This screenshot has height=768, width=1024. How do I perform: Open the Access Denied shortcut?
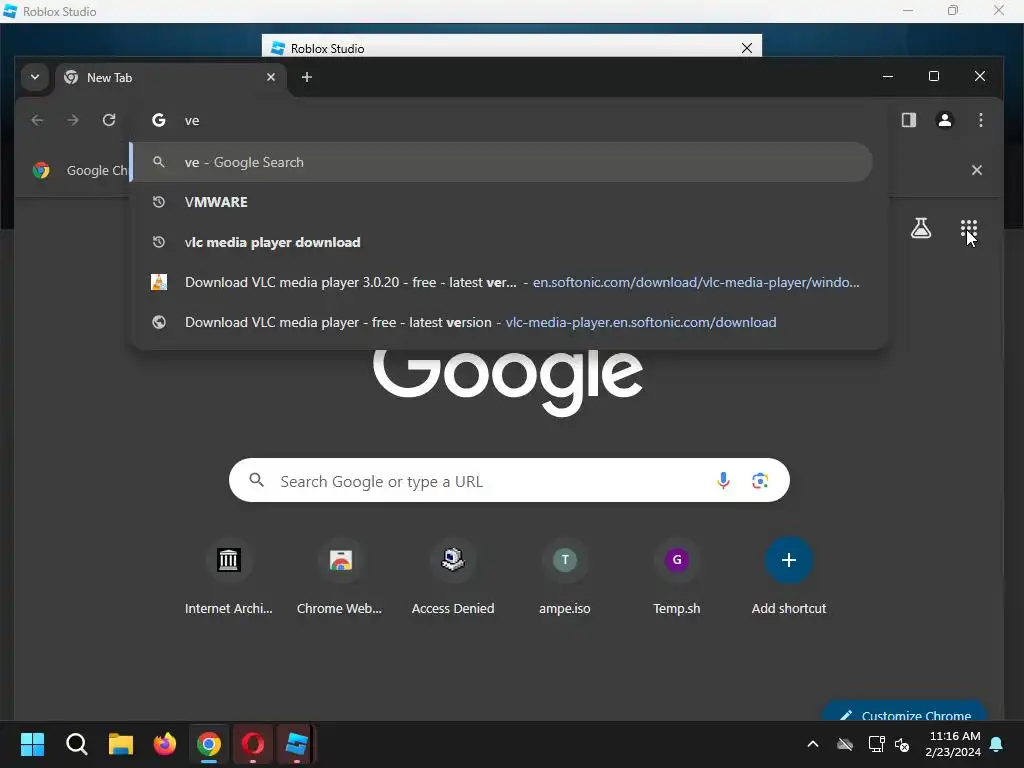click(x=453, y=577)
